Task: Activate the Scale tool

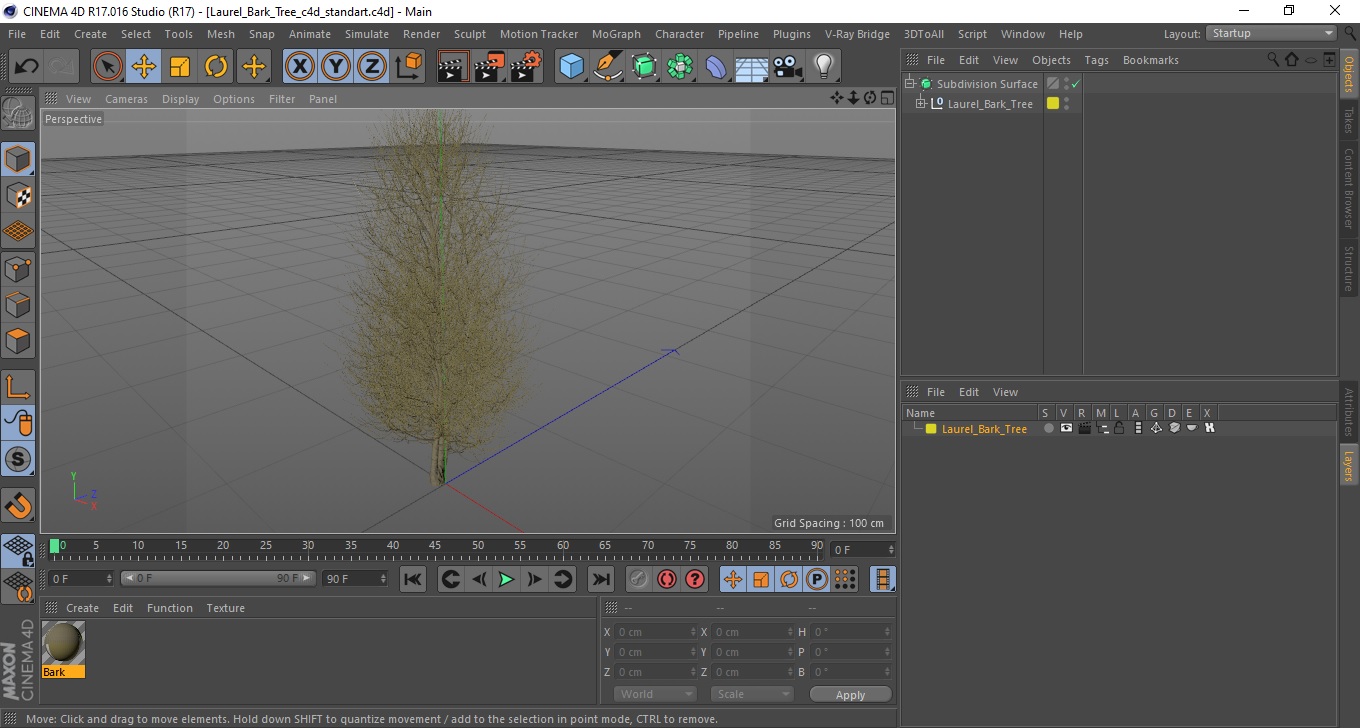Action: pos(180,67)
